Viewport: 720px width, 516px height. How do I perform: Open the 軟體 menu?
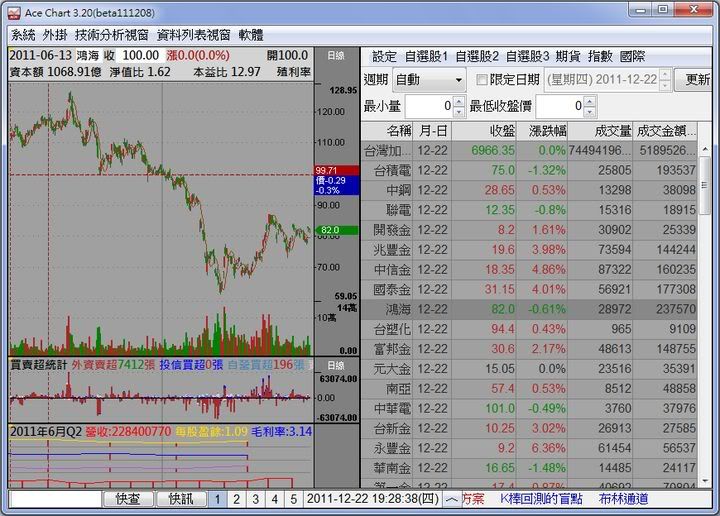(x=251, y=35)
